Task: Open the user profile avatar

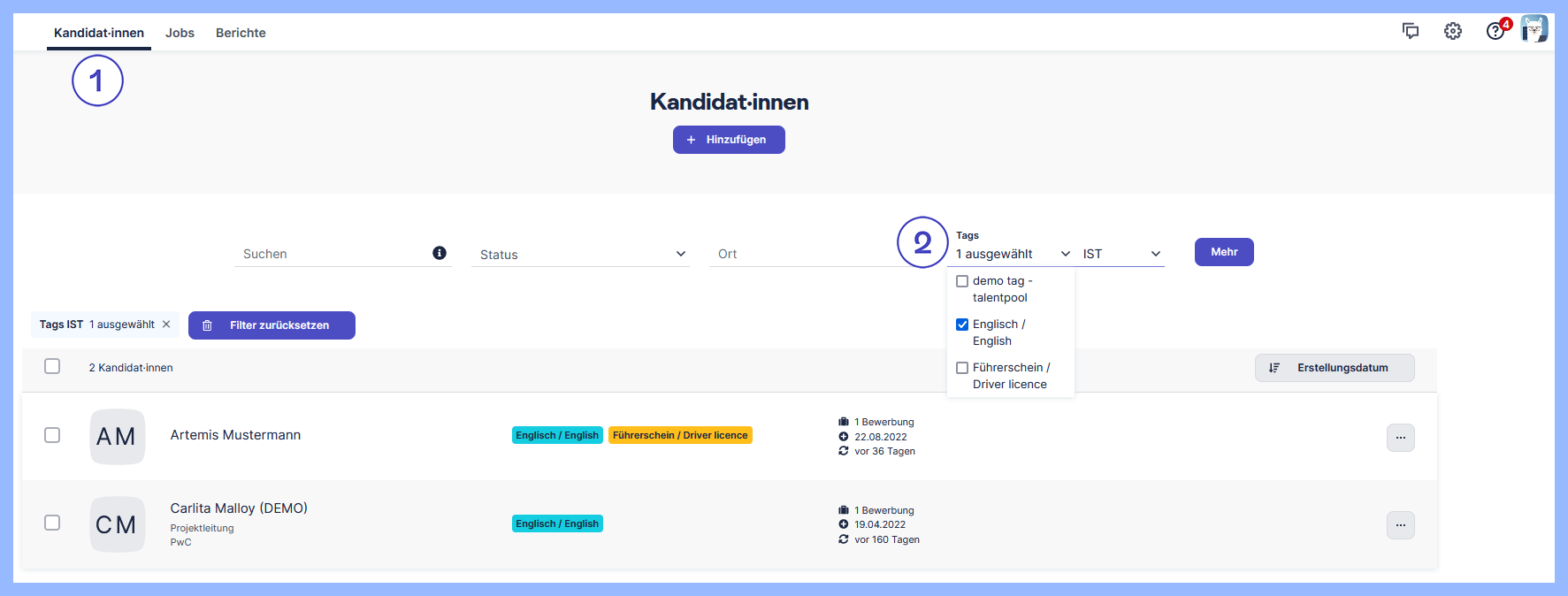Action: point(1534,29)
